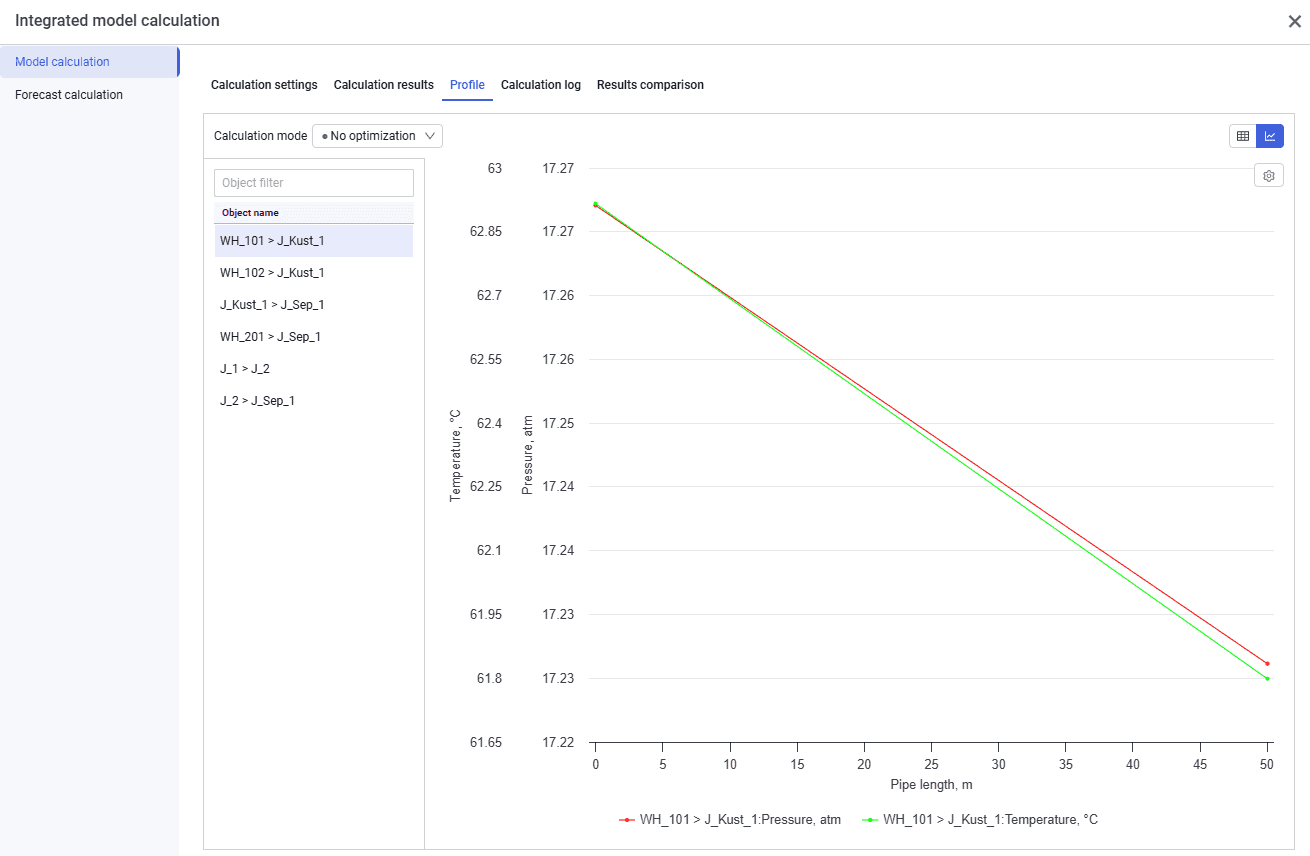Viewport: 1310px width, 856px height.
Task: Focus the Object filter field
Action: tap(314, 183)
